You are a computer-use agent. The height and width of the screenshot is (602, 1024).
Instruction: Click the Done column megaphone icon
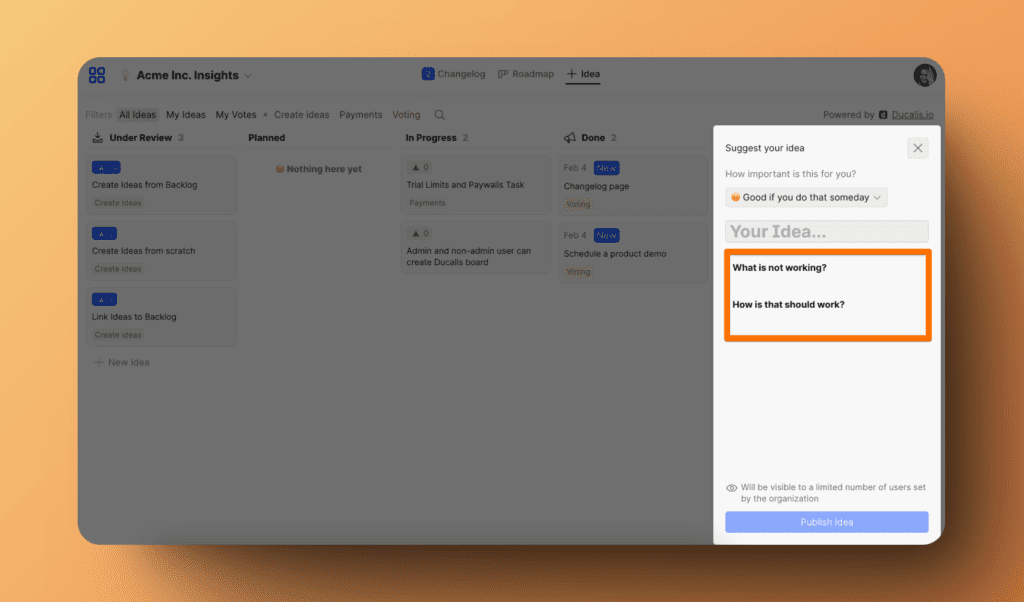coord(570,138)
